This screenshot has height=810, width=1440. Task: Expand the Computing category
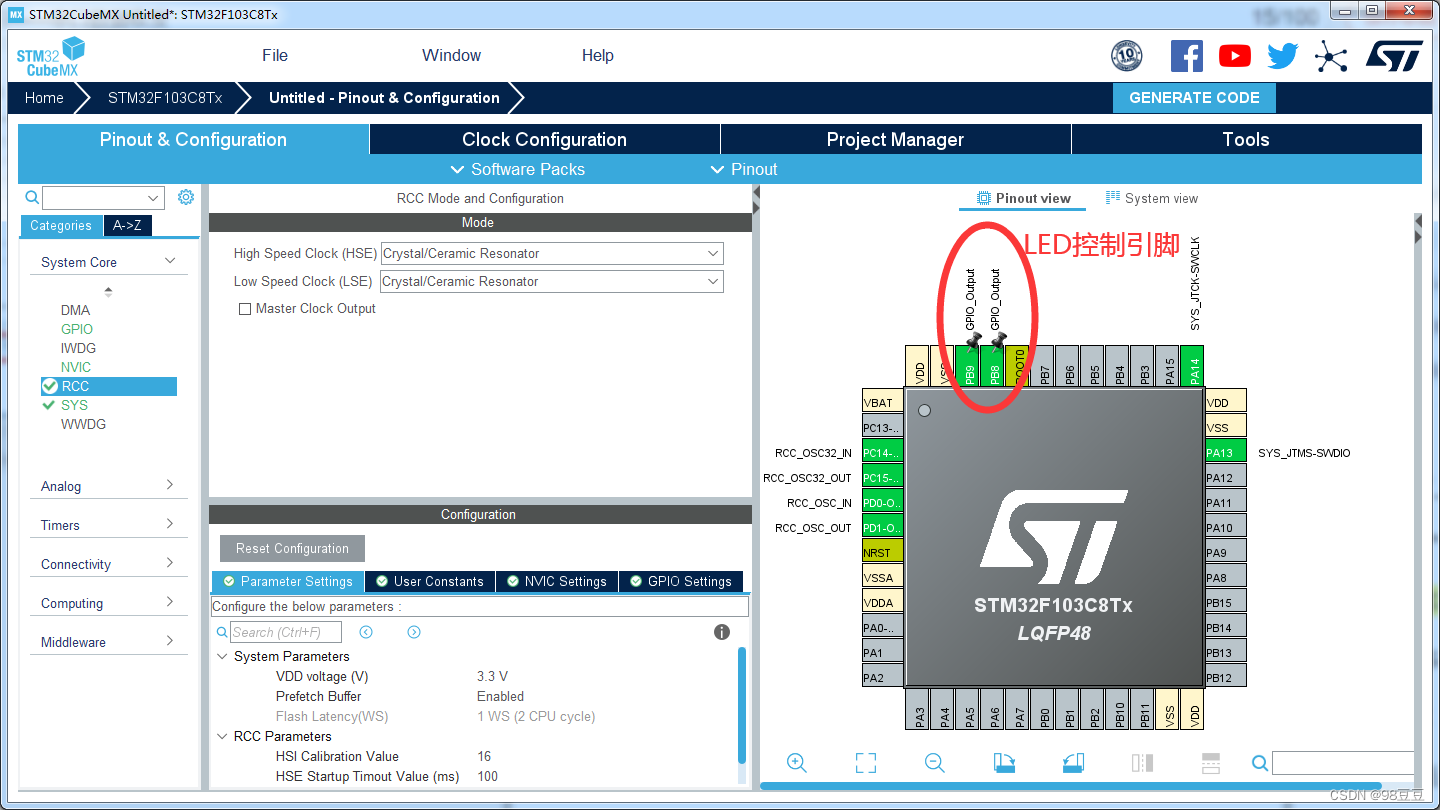coord(170,602)
